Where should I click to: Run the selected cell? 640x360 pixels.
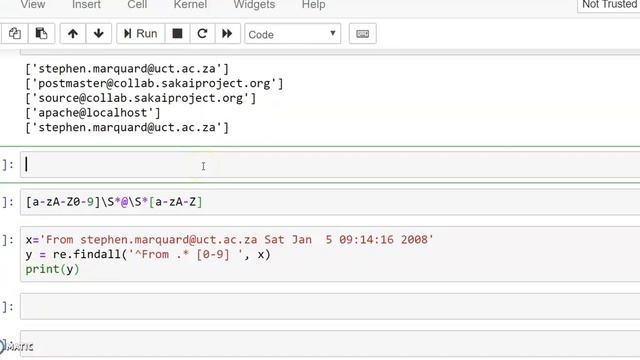[x=141, y=33]
